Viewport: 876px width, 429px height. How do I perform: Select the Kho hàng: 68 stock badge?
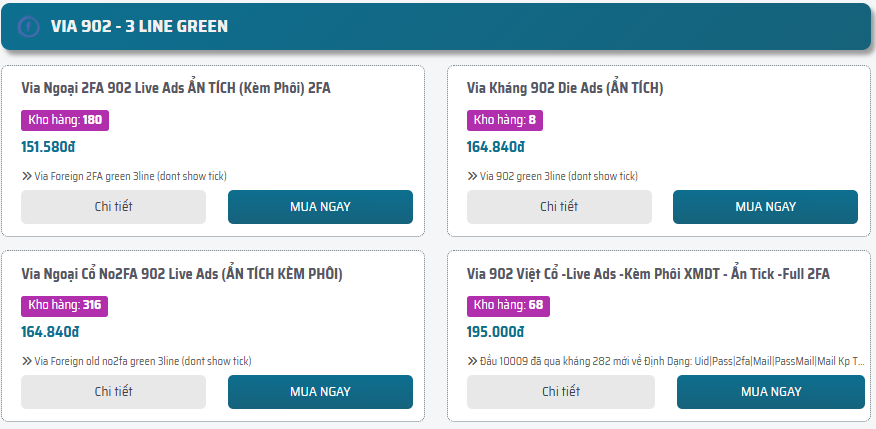[x=508, y=306]
